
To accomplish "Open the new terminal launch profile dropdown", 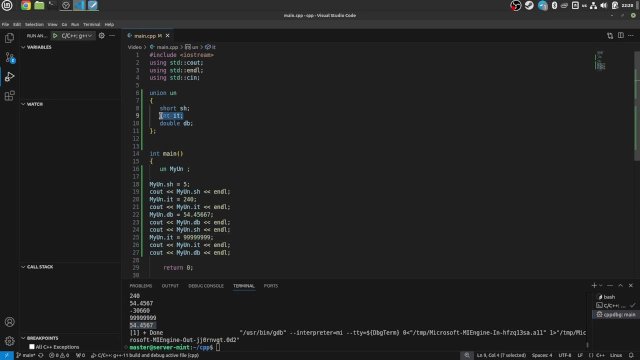I will click(600, 286).
